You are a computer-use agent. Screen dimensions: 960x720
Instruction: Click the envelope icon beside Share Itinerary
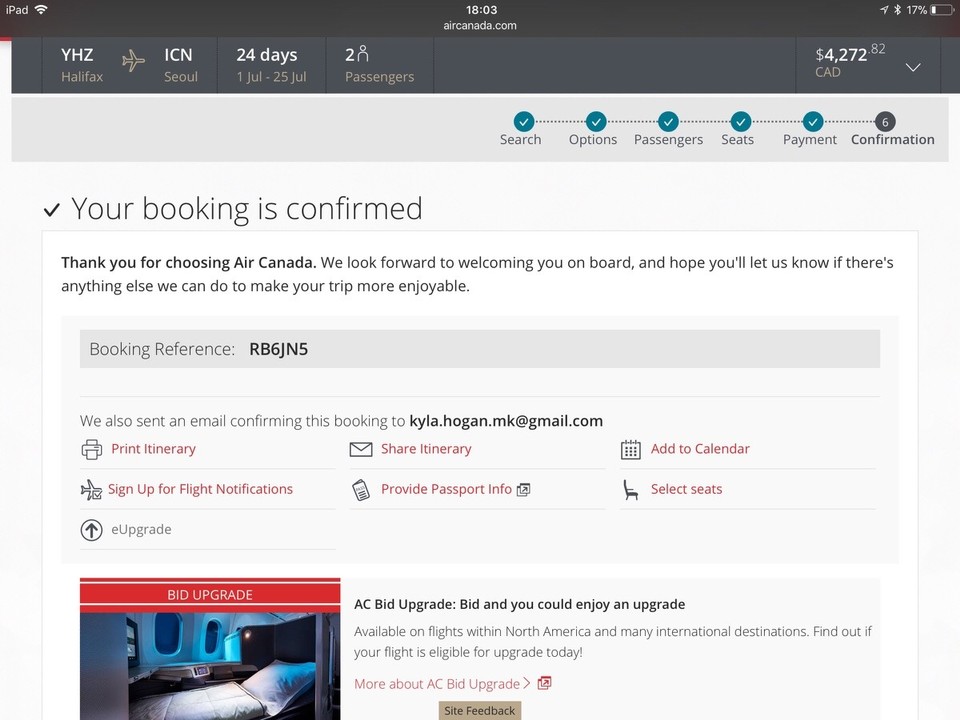(x=361, y=449)
